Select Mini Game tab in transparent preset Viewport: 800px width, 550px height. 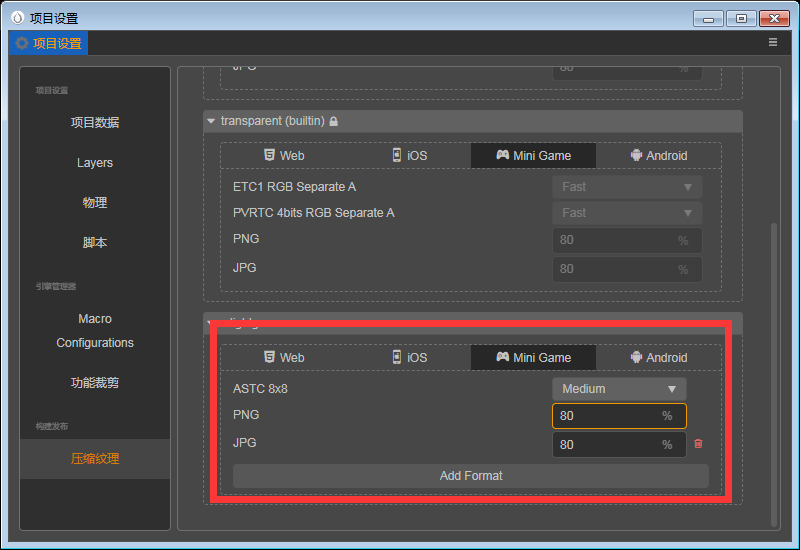pyautogui.click(x=534, y=156)
